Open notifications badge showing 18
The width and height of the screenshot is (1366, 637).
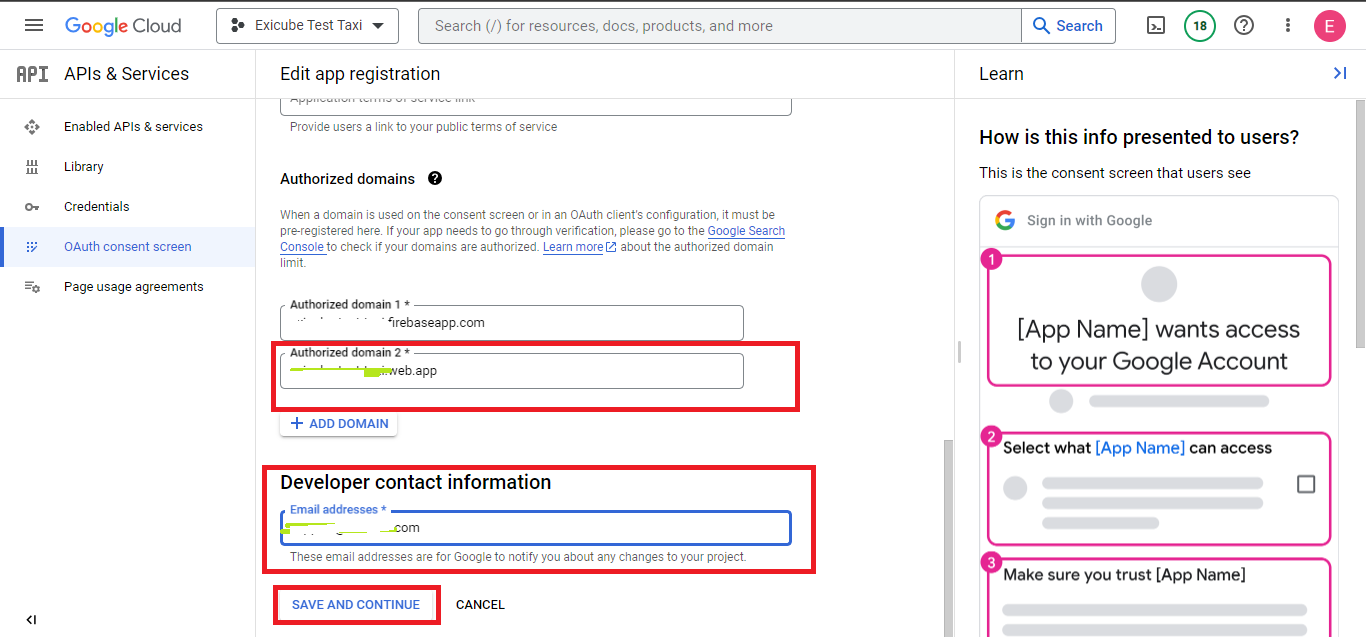coord(1199,26)
